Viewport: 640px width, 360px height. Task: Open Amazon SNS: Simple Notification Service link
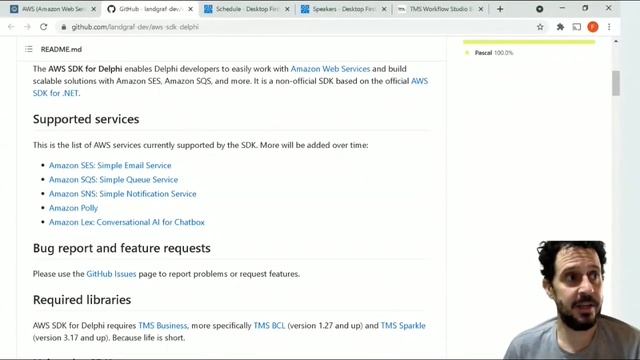coord(122,194)
